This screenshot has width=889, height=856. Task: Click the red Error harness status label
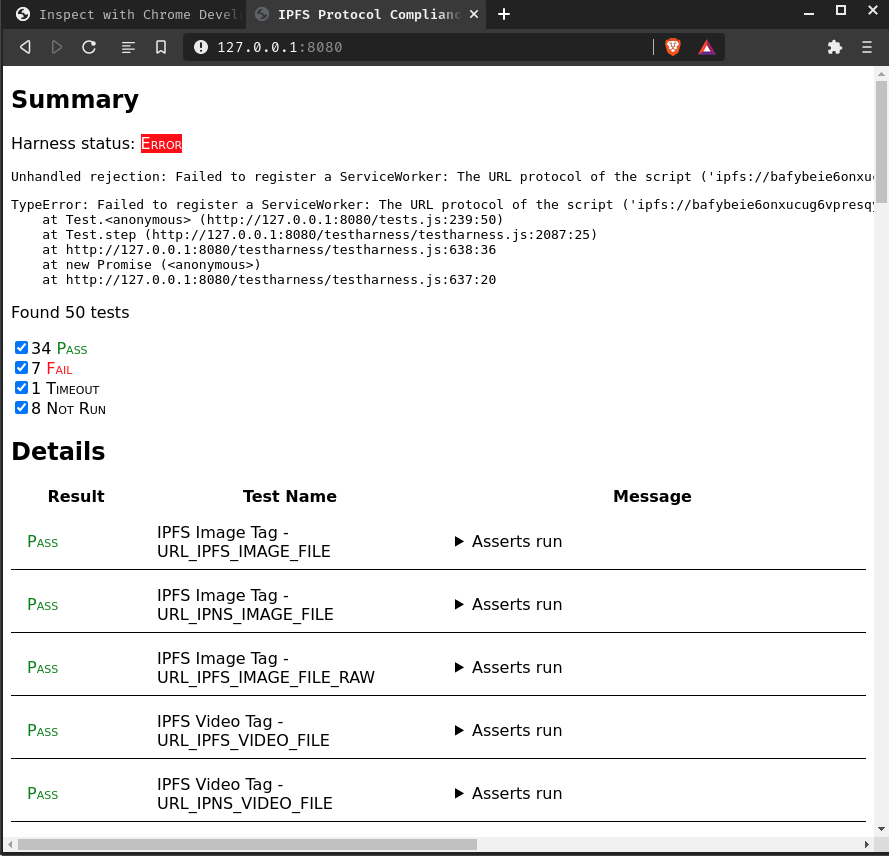pyautogui.click(x=162, y=144)
